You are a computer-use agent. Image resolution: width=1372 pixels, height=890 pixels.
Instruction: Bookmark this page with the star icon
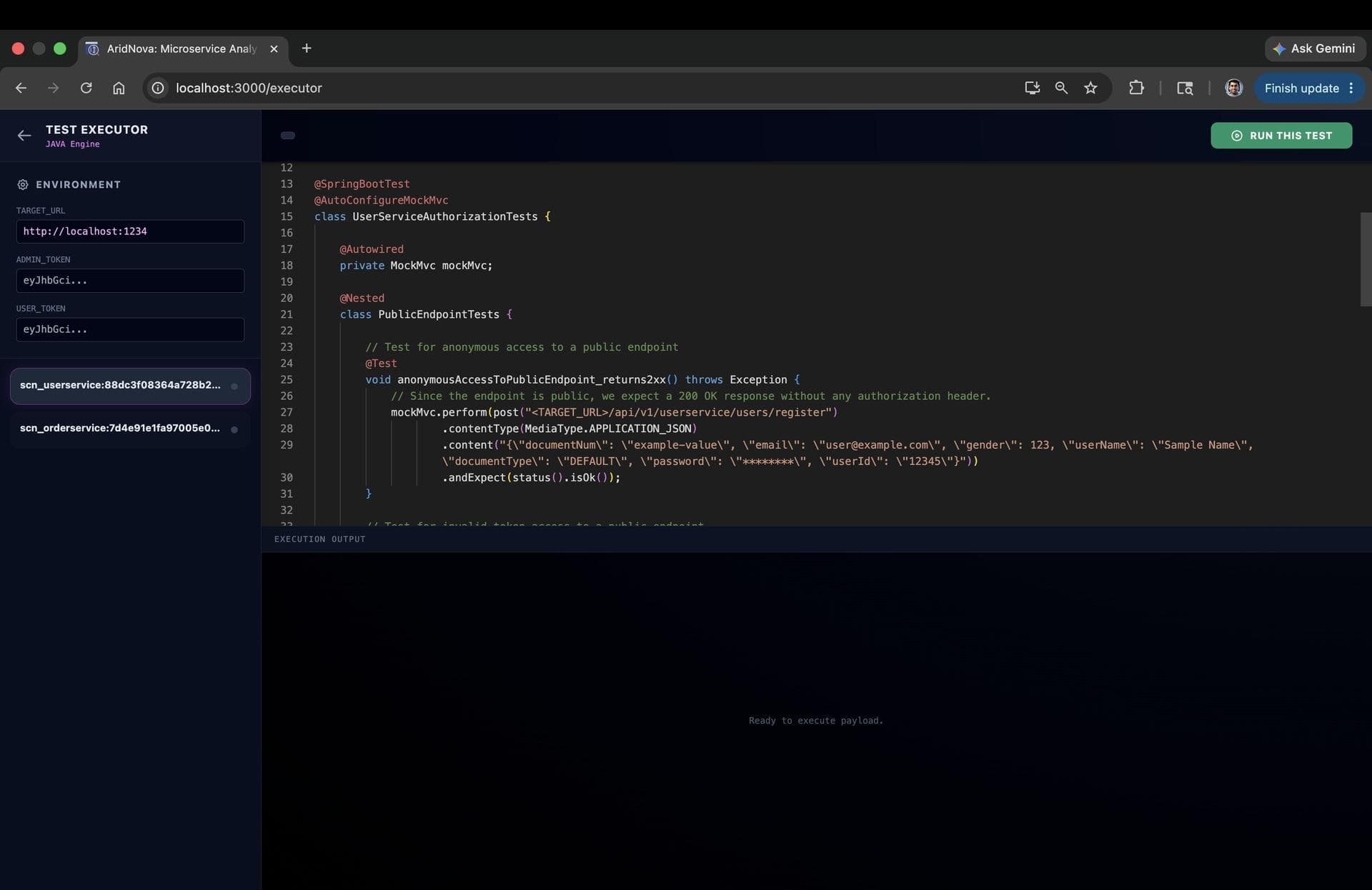1090,88
